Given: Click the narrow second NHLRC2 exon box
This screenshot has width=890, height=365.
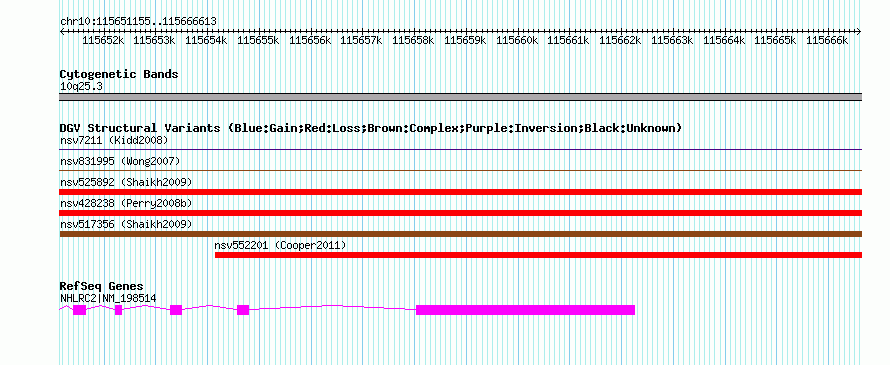Looking at the screenshot, I should pos(119,309).
